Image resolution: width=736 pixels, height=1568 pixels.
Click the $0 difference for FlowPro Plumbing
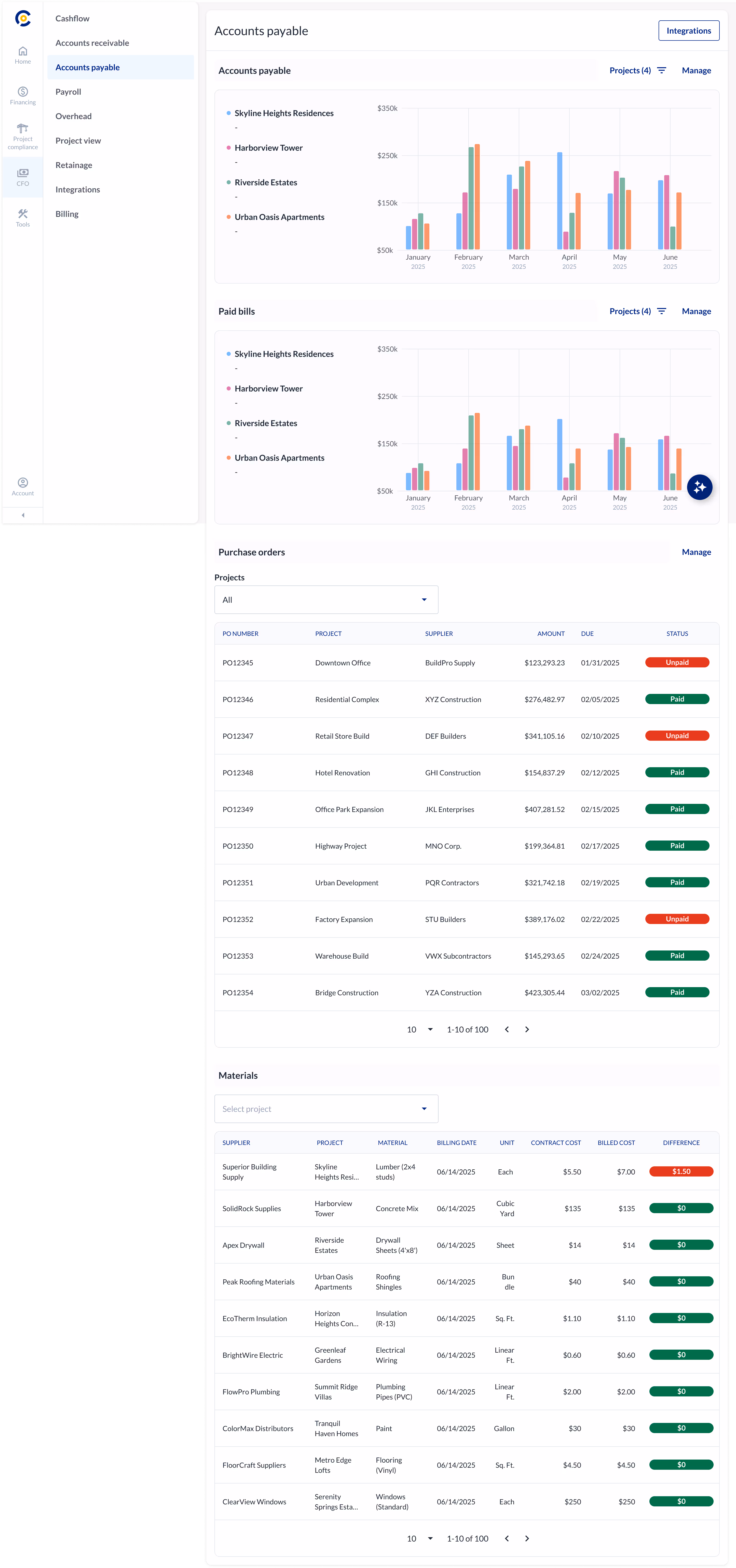pos(681,1392)
